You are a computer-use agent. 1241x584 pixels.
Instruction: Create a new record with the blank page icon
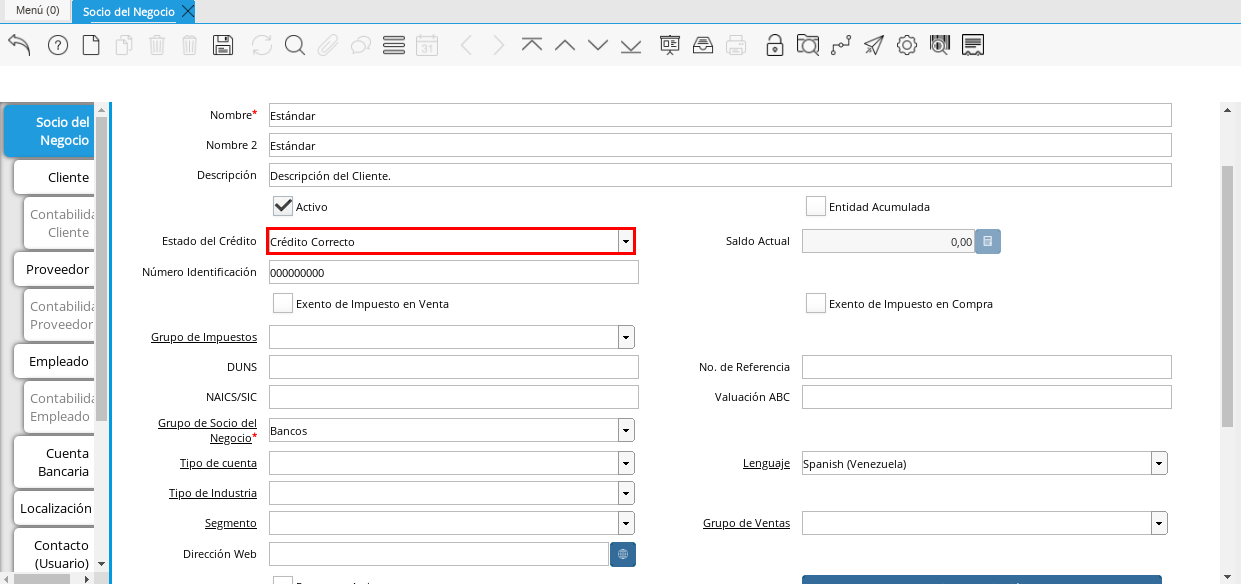(x=91, y=45)
